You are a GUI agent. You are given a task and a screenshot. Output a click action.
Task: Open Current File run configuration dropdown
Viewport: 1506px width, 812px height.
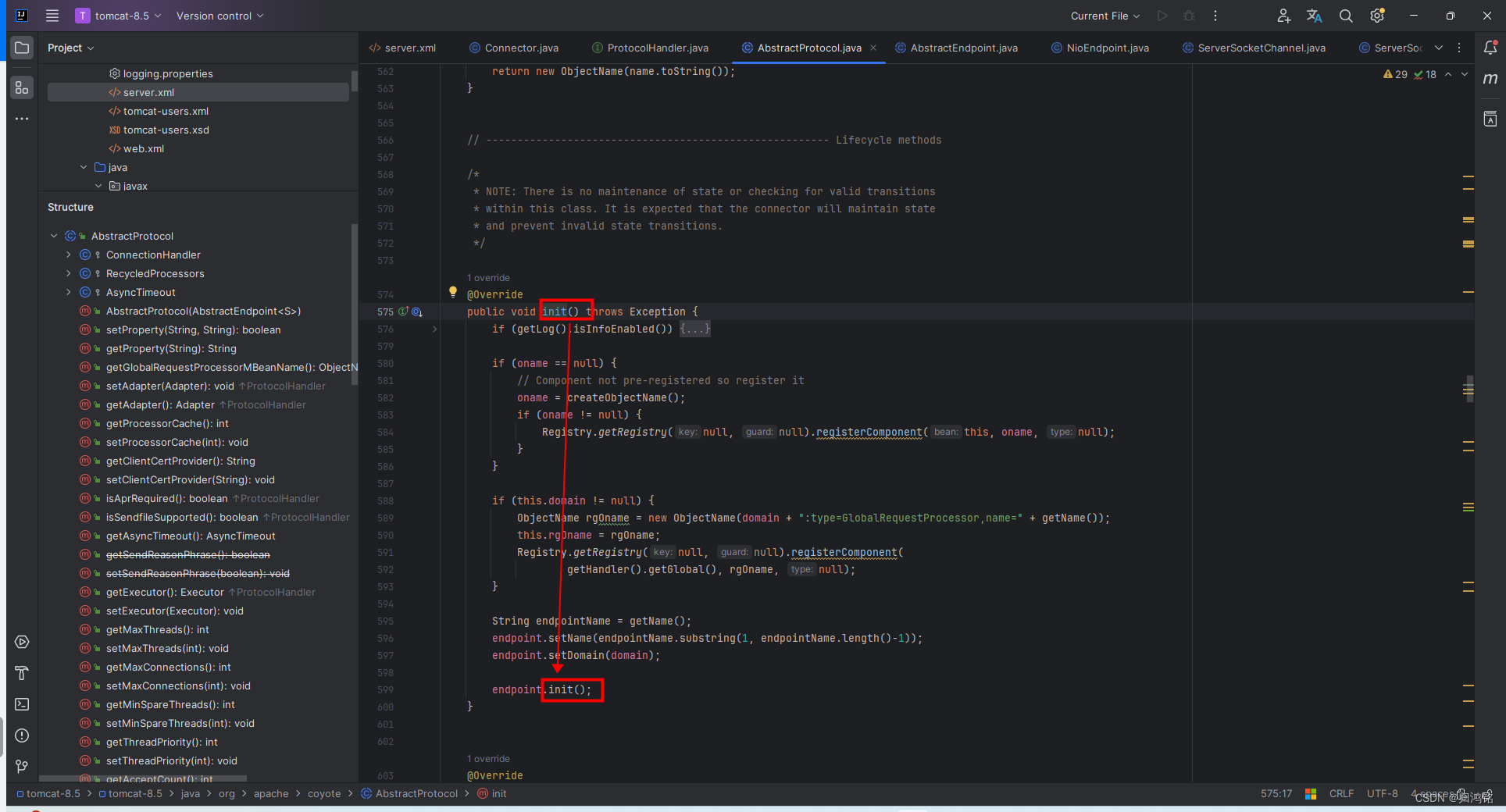coord(1105,16)
